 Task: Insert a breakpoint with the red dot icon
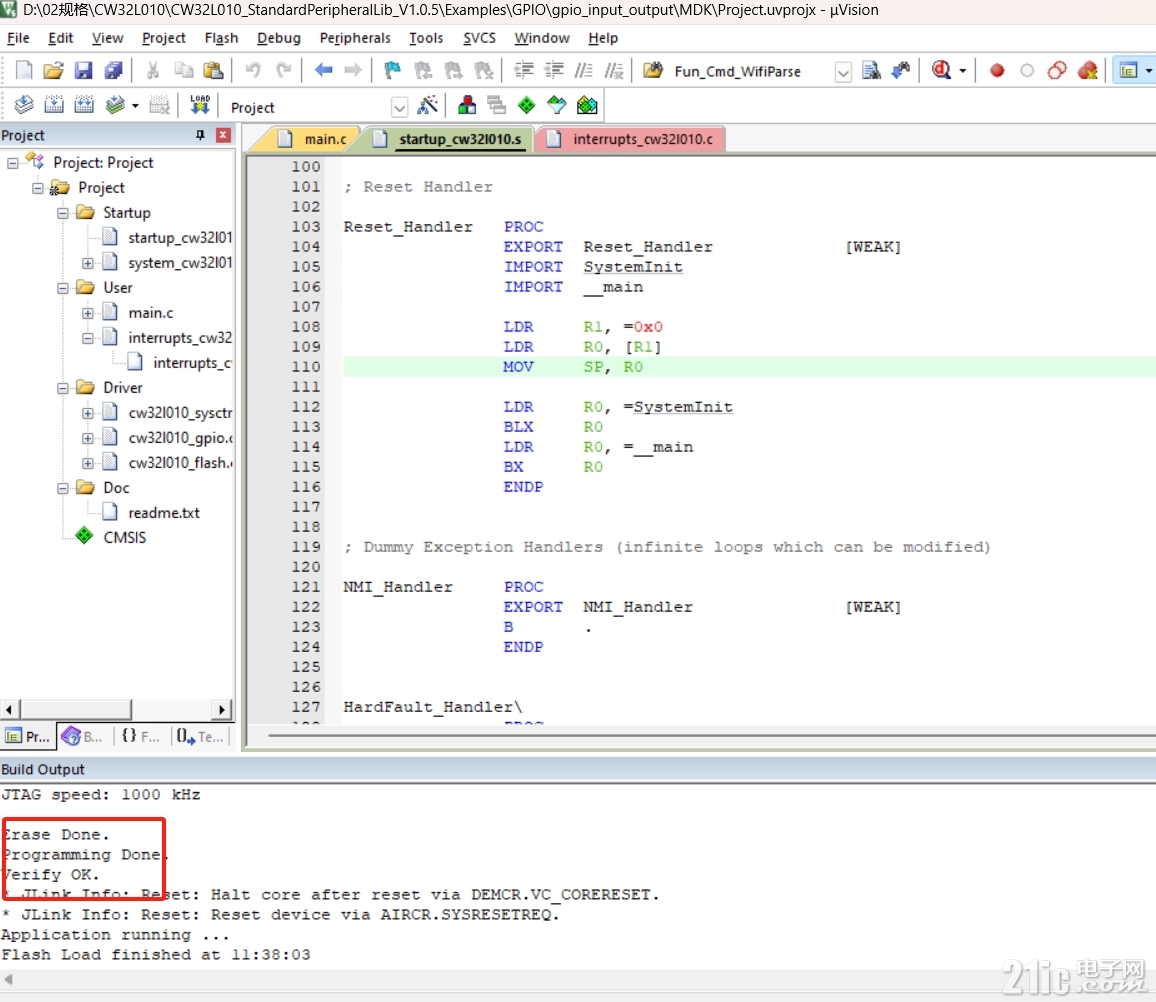coord(997,70)
